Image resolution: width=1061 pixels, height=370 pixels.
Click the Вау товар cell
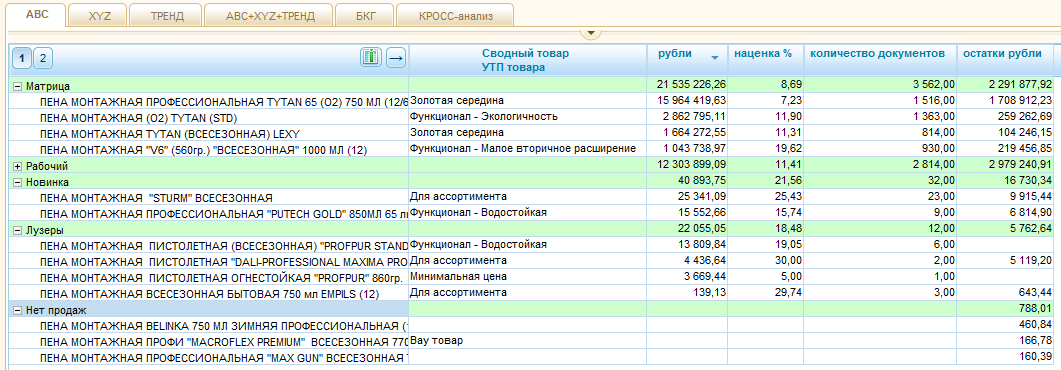click(x=528, y=340)
